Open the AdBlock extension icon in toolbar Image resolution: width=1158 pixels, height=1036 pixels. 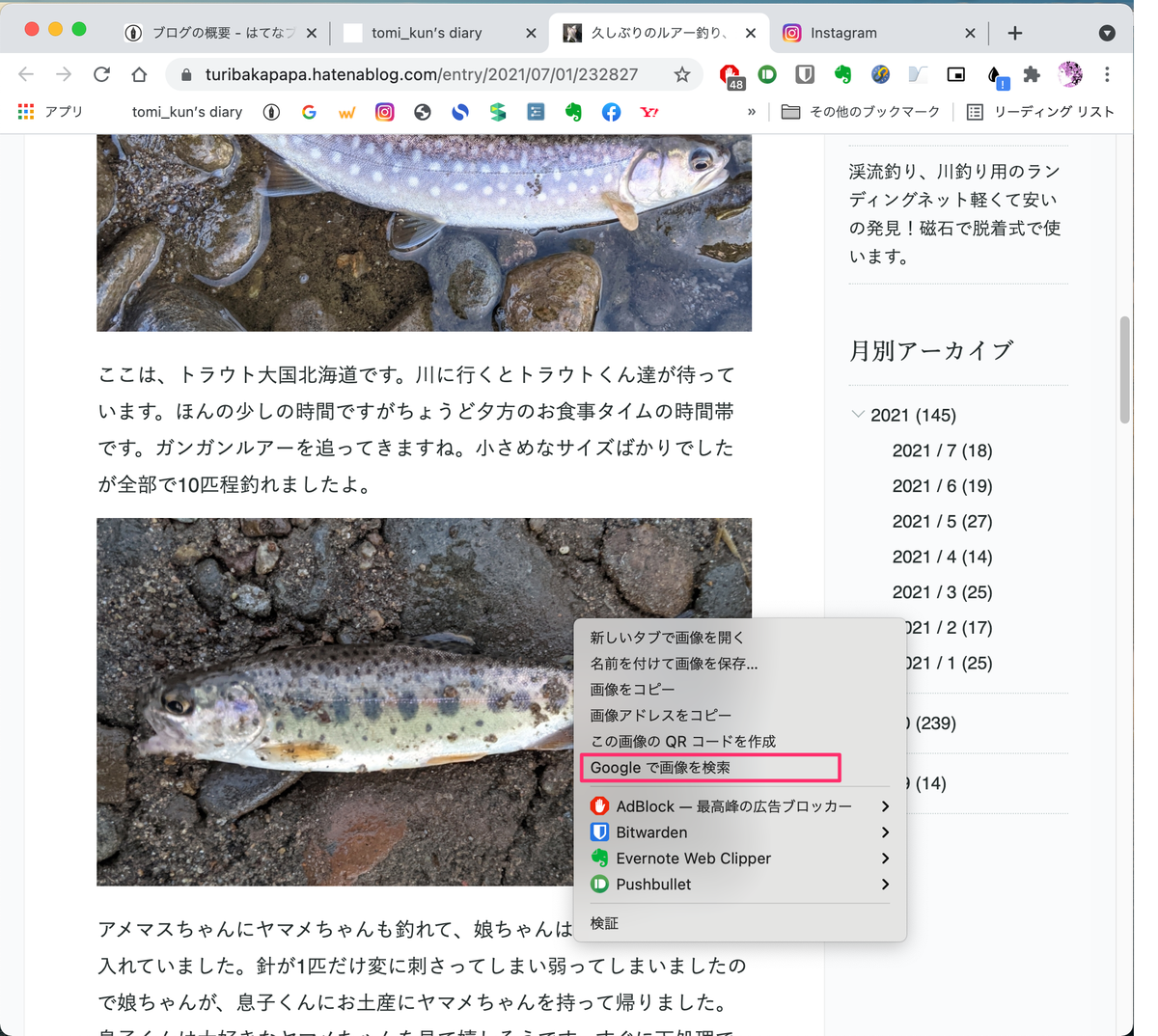(731, 76)
